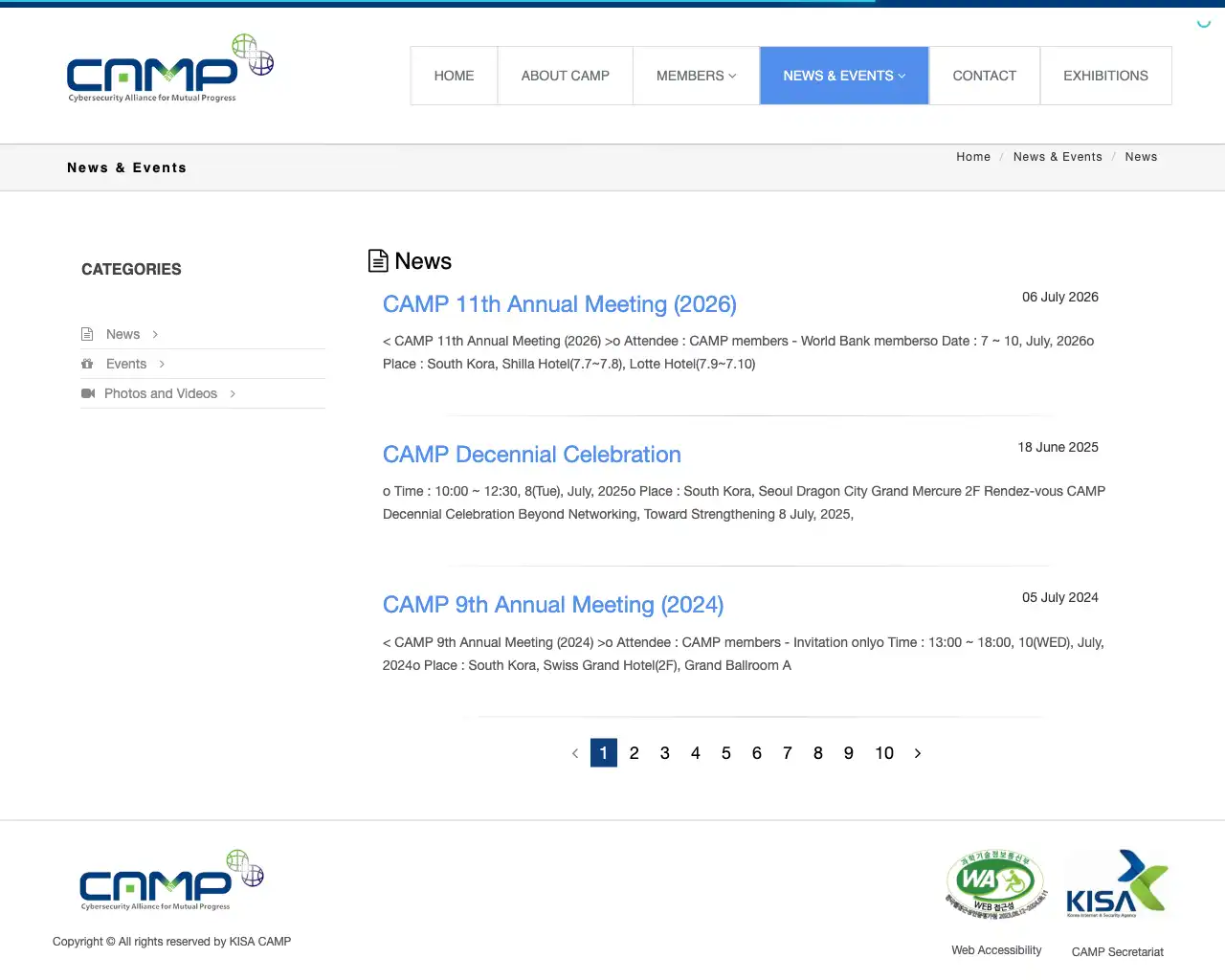Click the date 05 July 2024
Screen dimensions: 1225x980
[x=1060, y=597]
